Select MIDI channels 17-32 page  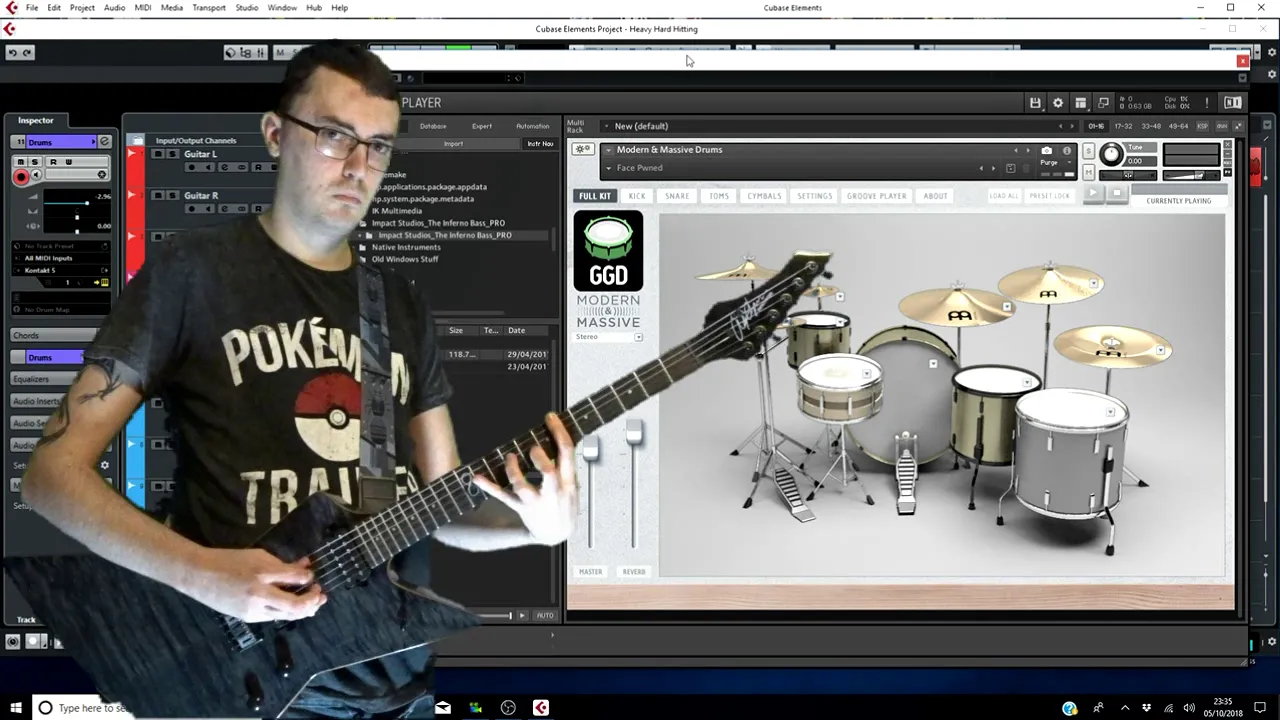(1124, 126)
